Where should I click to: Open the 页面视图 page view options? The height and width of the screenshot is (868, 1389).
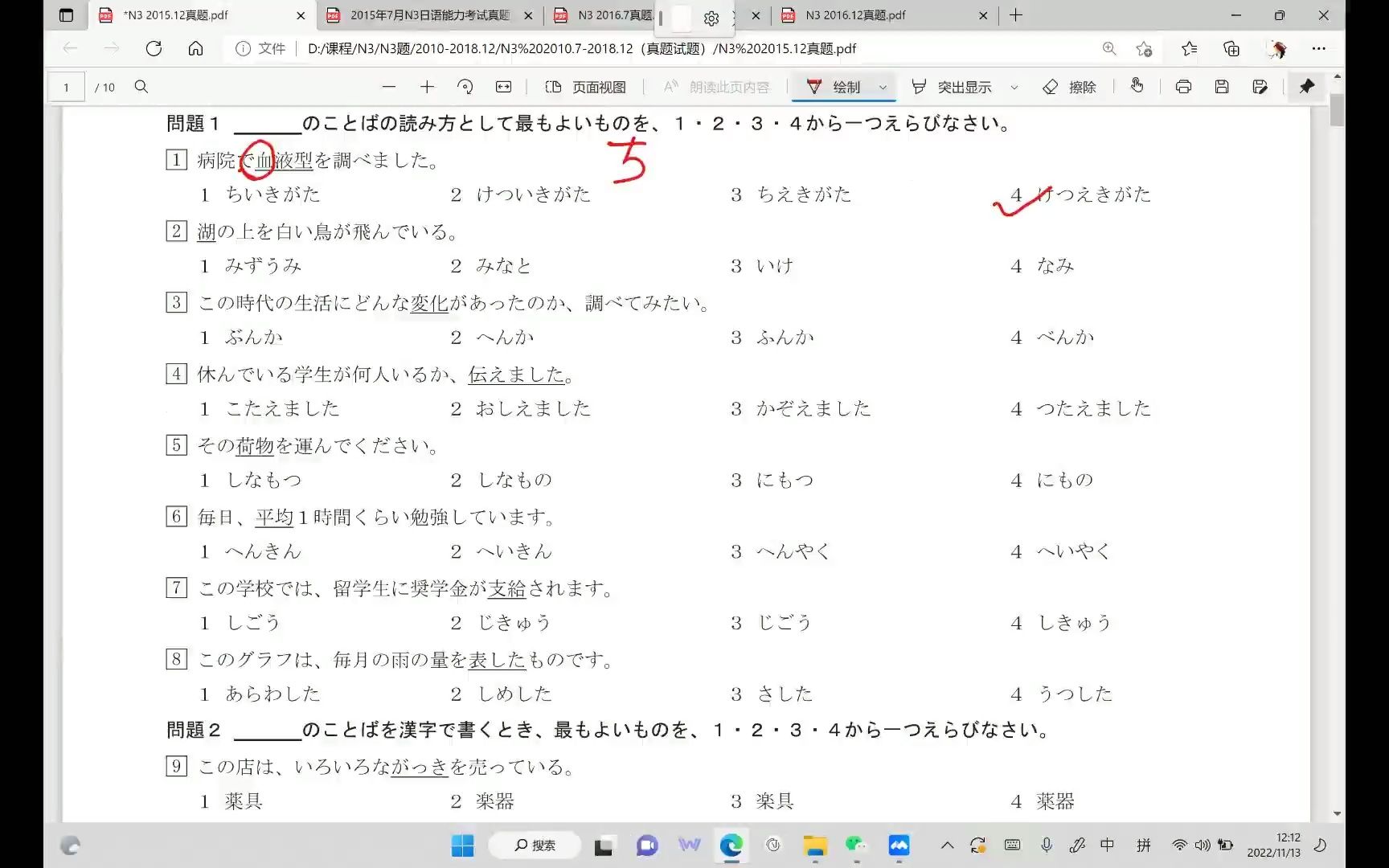click(x=586, y=87)
